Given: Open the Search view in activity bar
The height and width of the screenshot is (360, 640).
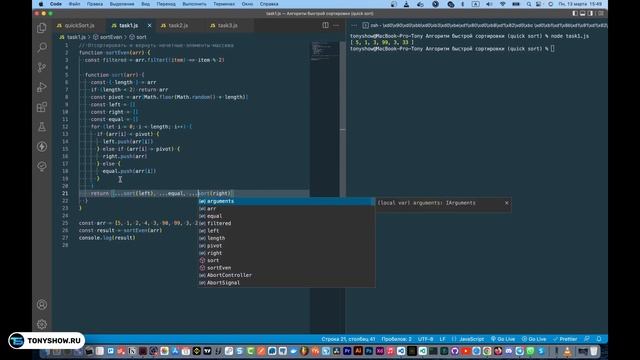Looking at the screenshot, I should point(42,47).
